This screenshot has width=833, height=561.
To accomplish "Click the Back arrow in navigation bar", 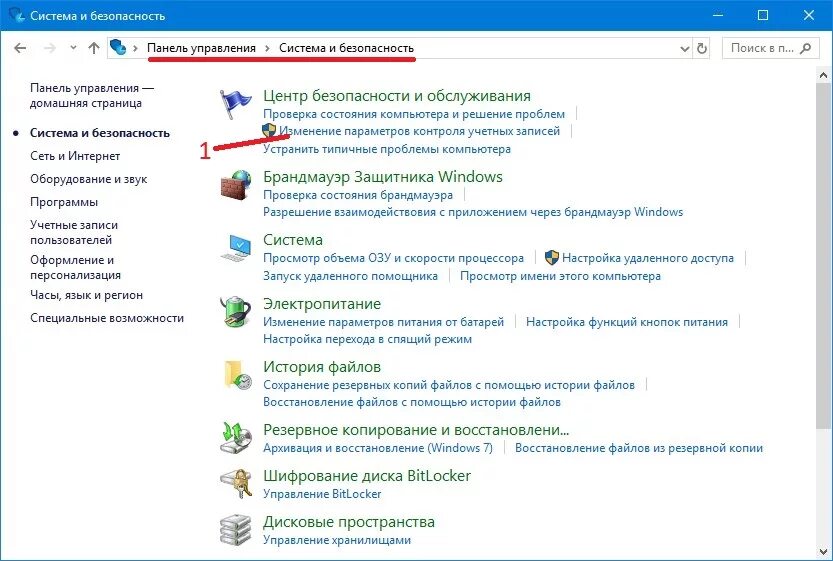I will [20, 48].
